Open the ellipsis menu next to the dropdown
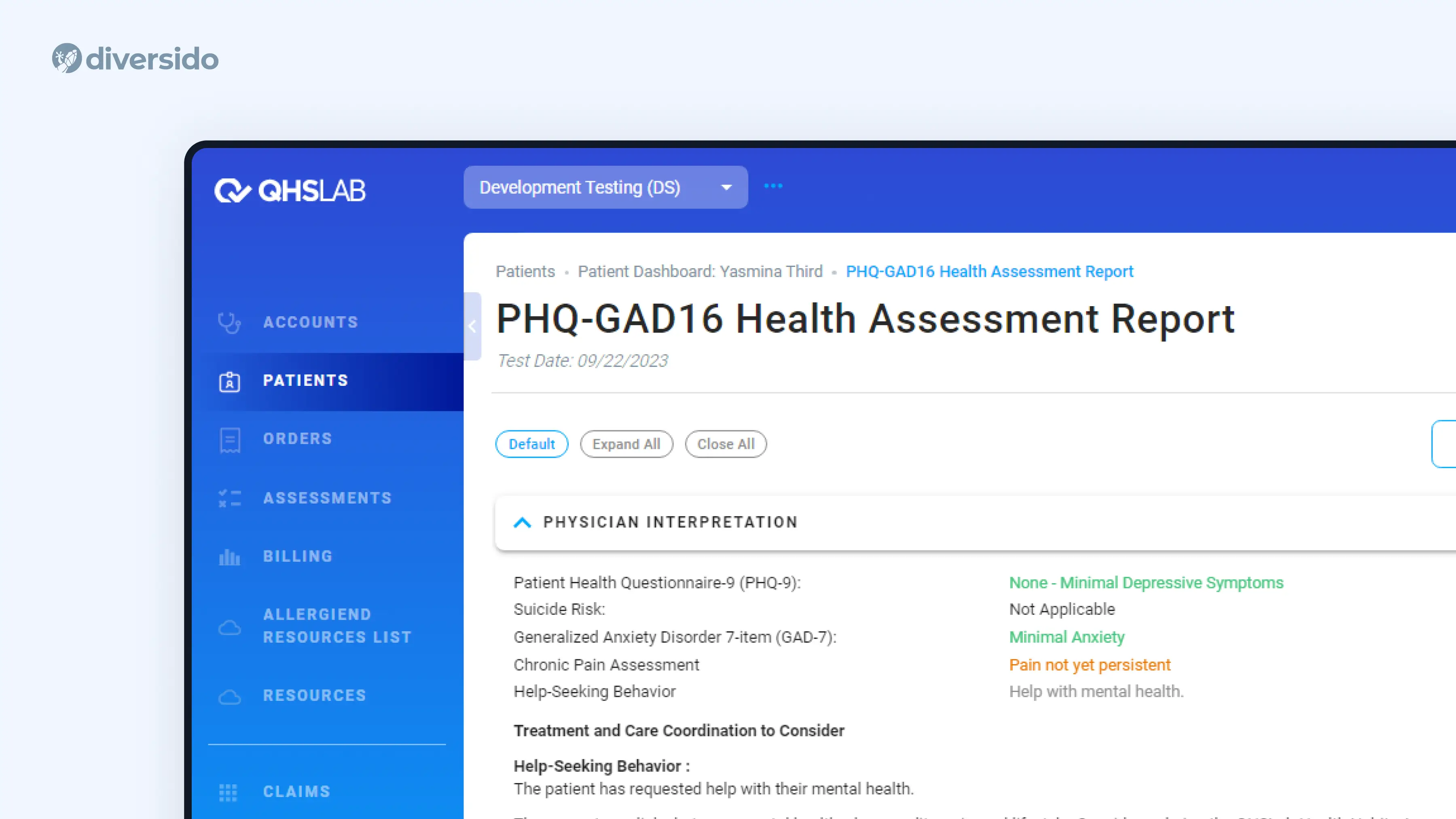 (x=773, y=186)
